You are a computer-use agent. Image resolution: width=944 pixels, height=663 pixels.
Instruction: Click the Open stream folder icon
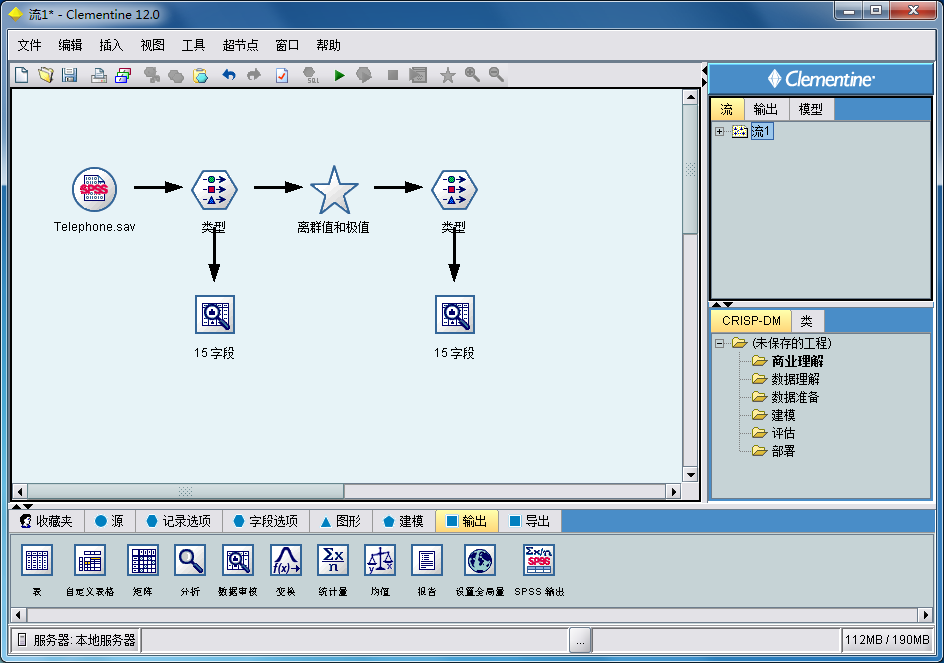tap(46, 75)
